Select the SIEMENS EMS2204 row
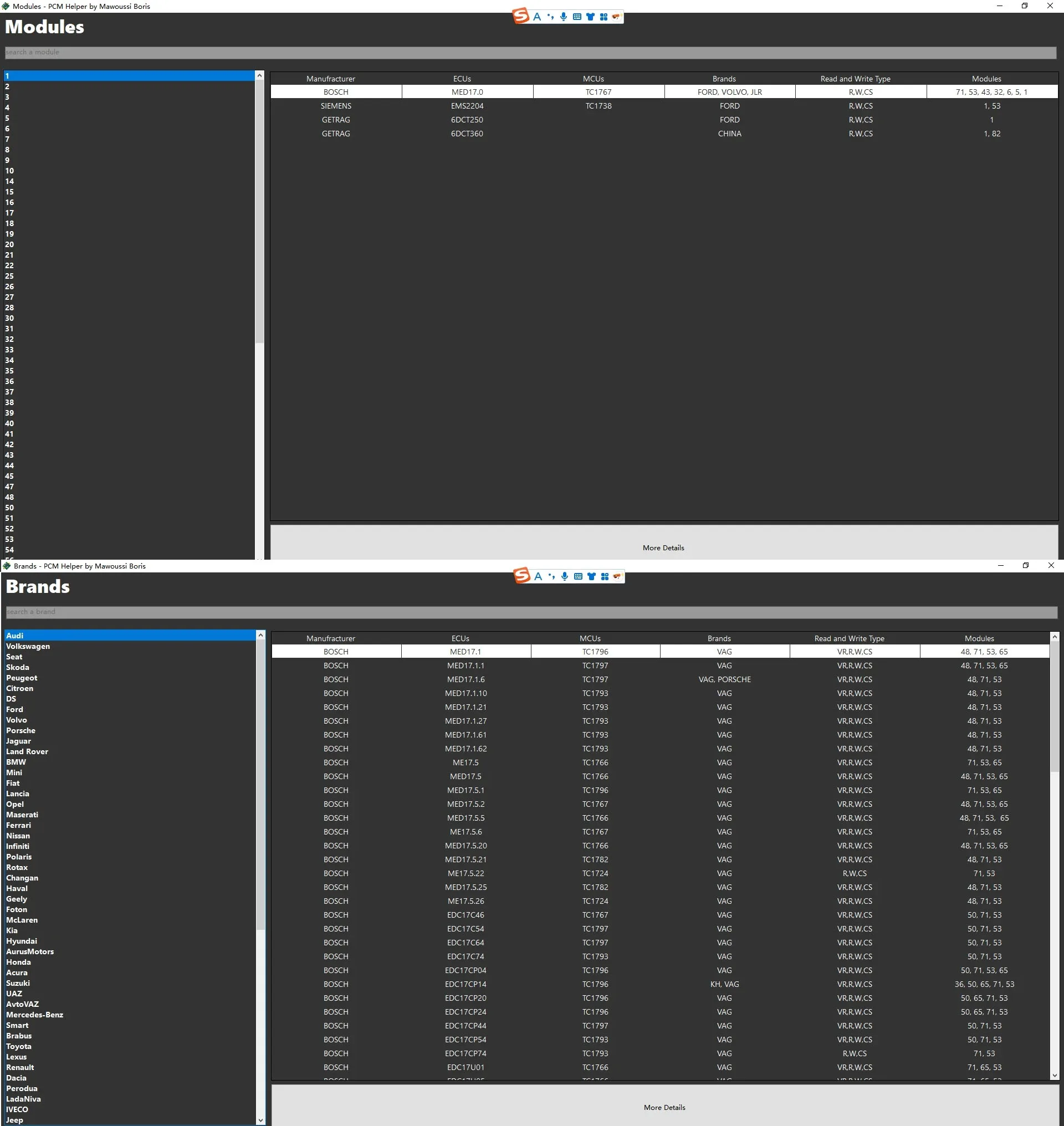This screenshot has width=1064, height=1126. click(467, 106)
